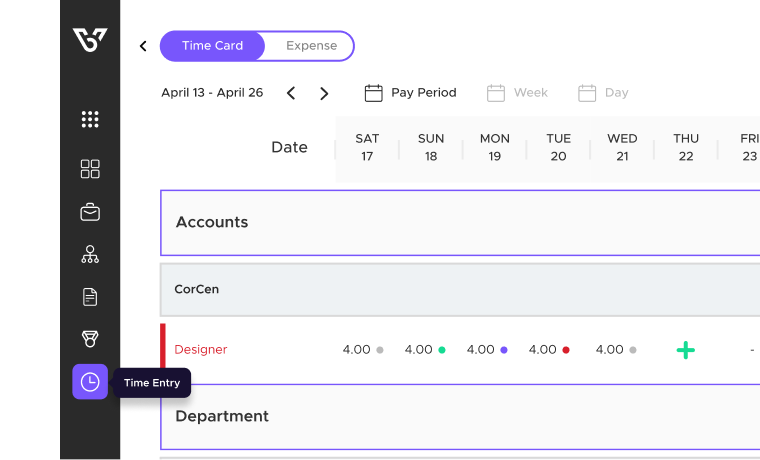Select the Week view

coord(518,93)
